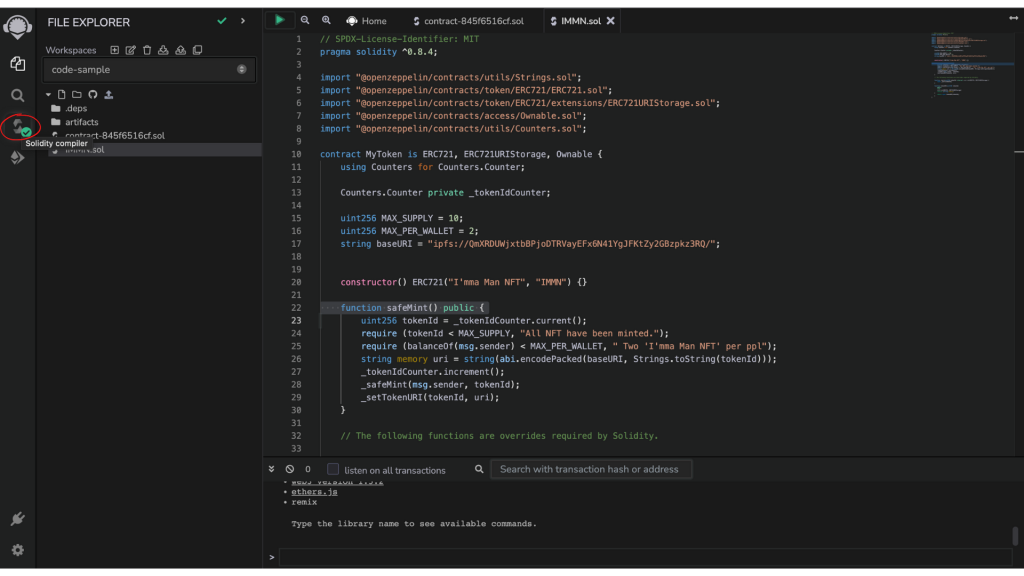Click the ethers.js link in terminal

[314, 492]
